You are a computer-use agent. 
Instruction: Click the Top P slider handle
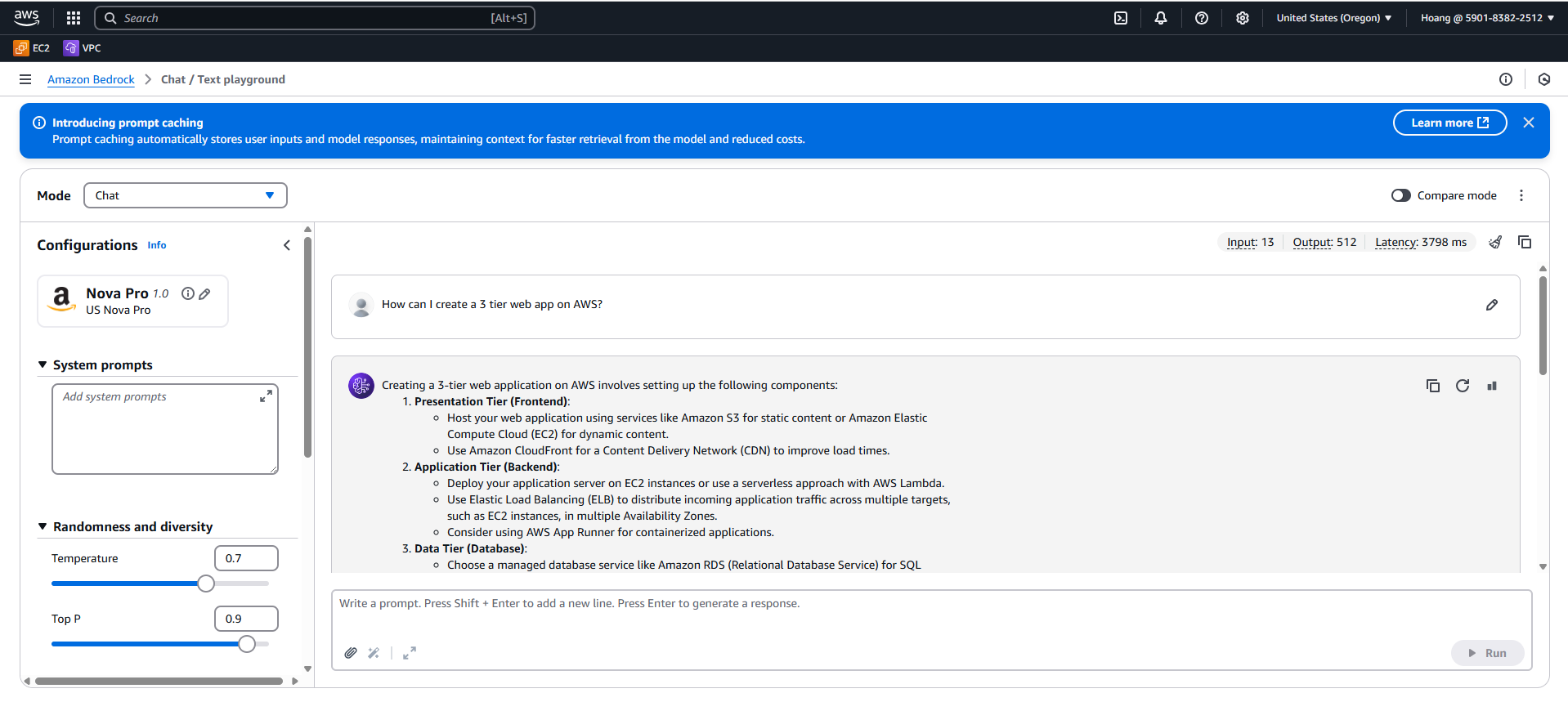tap(247, 644)
